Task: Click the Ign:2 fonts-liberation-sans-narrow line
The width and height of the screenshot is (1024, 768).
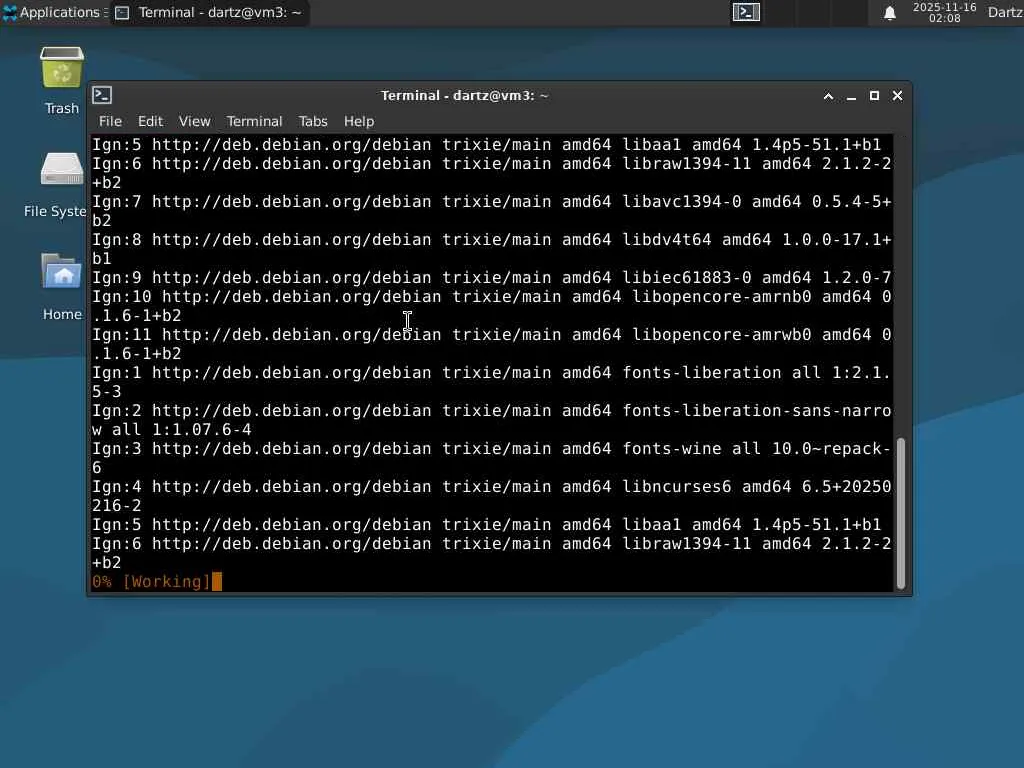Action: (x=492, y=419)
